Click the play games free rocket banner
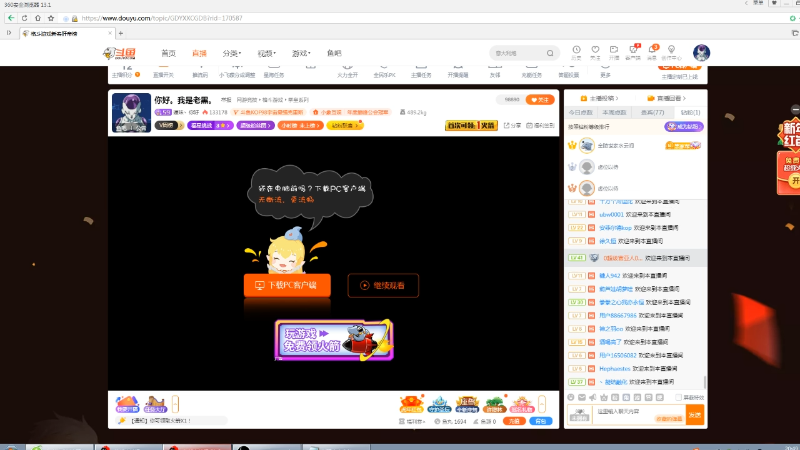 [334, 340]
